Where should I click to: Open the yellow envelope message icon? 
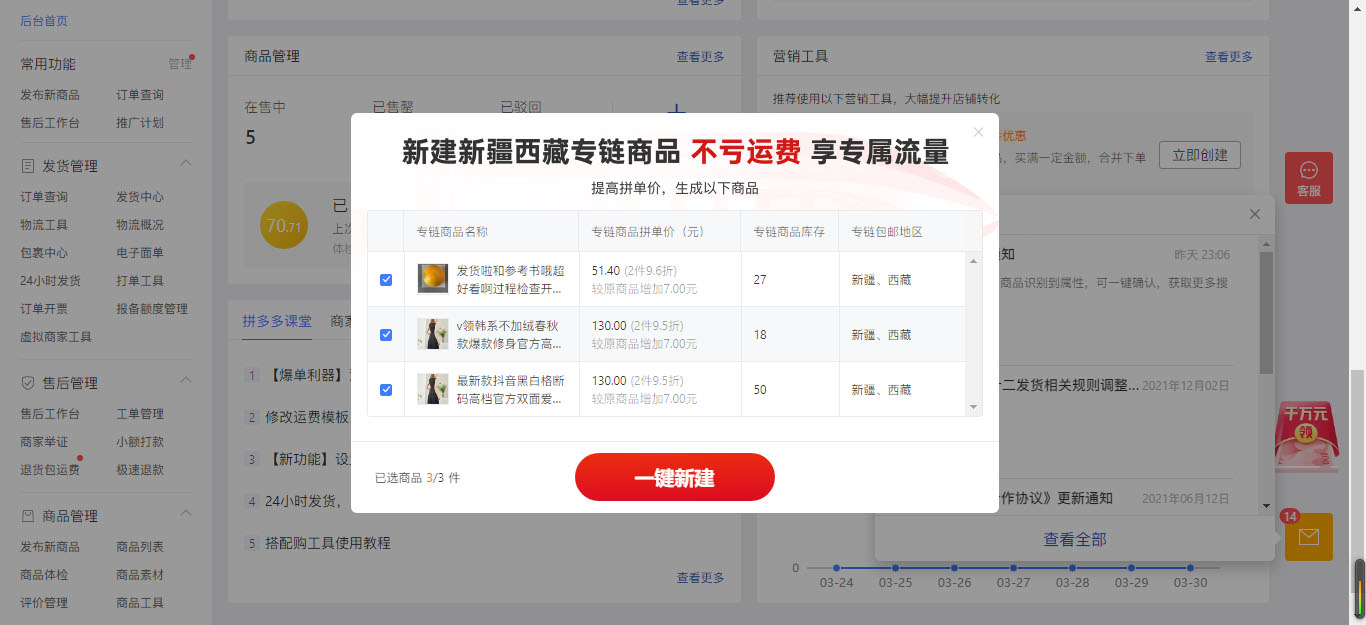[1308, 537]
